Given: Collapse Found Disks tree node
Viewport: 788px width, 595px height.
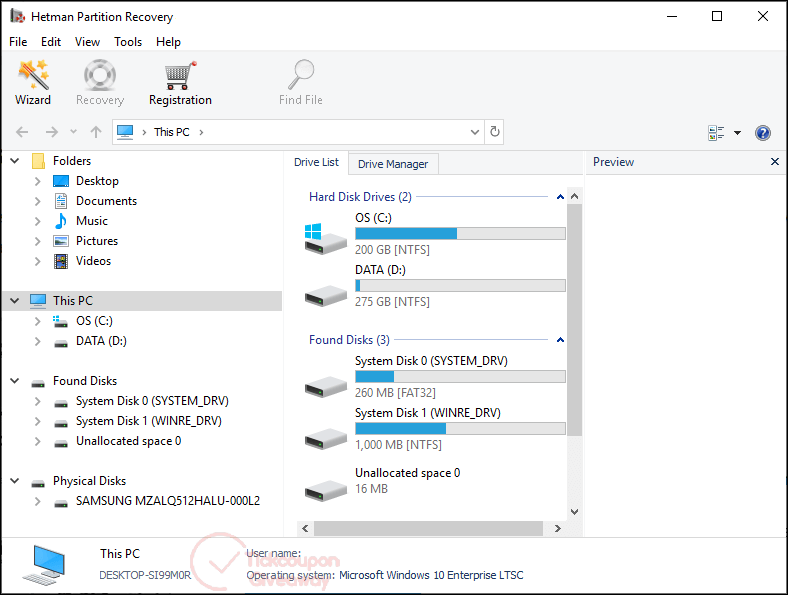Looking at the screenshot, I should (x=15, y=381).
